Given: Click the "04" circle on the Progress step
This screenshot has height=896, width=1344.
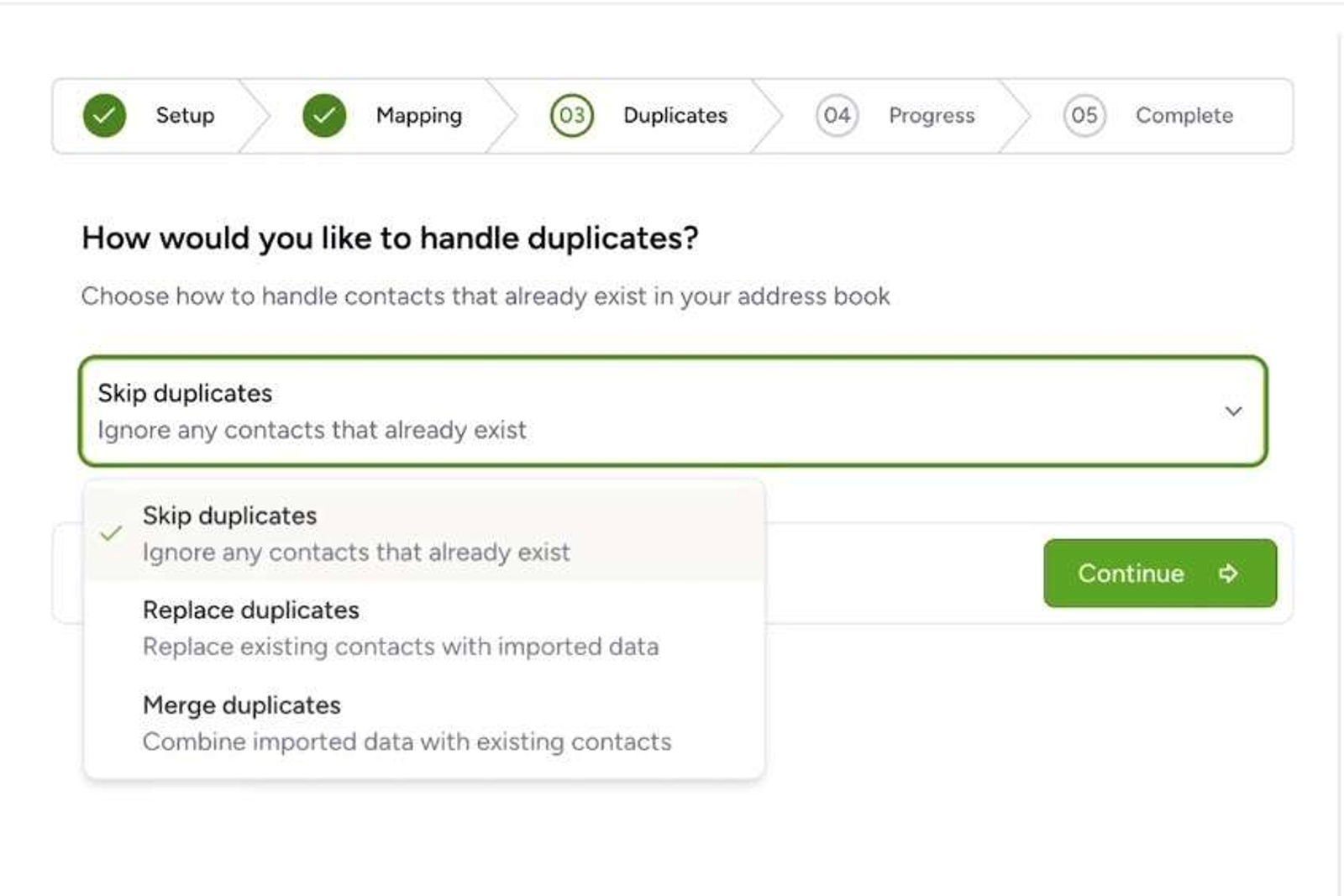Looking at the screenshot, I should click(x=836, y=115).
